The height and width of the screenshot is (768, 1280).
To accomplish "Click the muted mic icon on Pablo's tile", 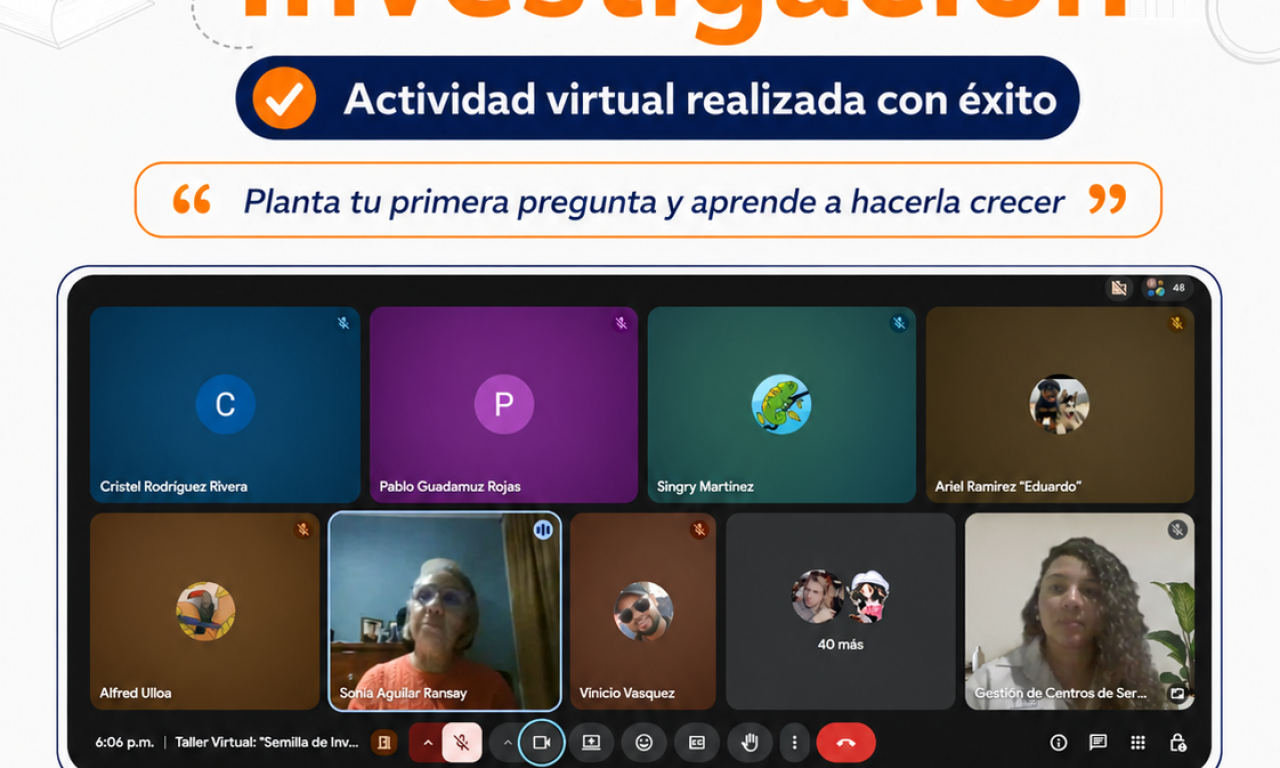I will [621, 323].
